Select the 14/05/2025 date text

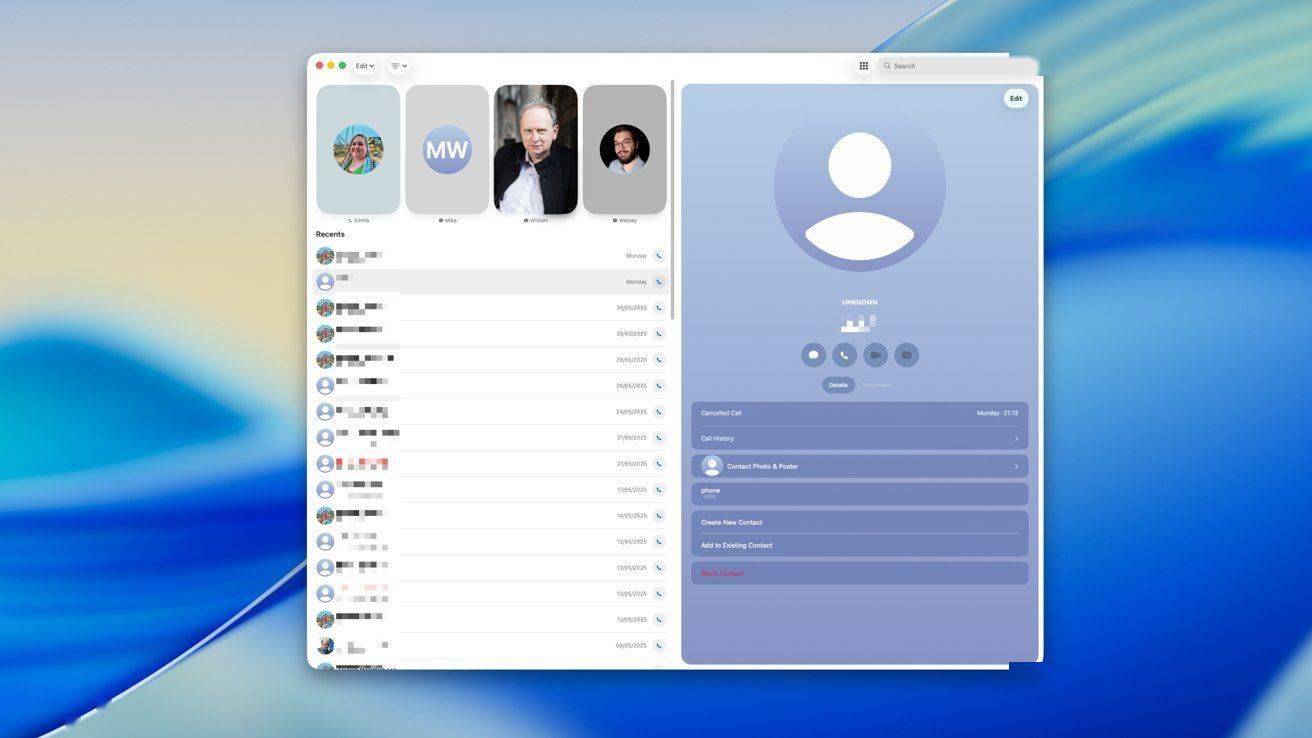coord(632,516)
